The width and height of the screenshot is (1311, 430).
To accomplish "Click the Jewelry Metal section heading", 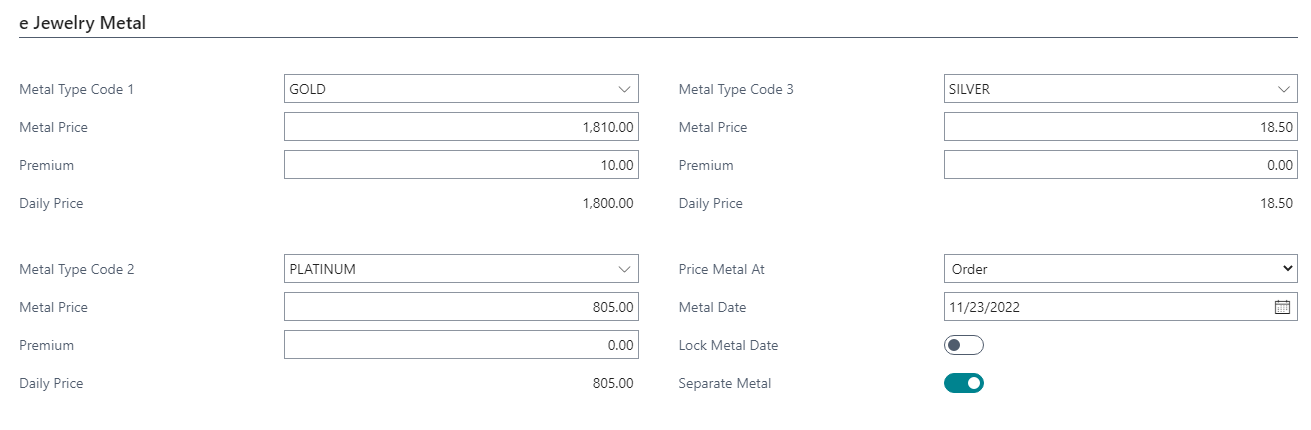I will pyautogui.click(x=83, y=23).
